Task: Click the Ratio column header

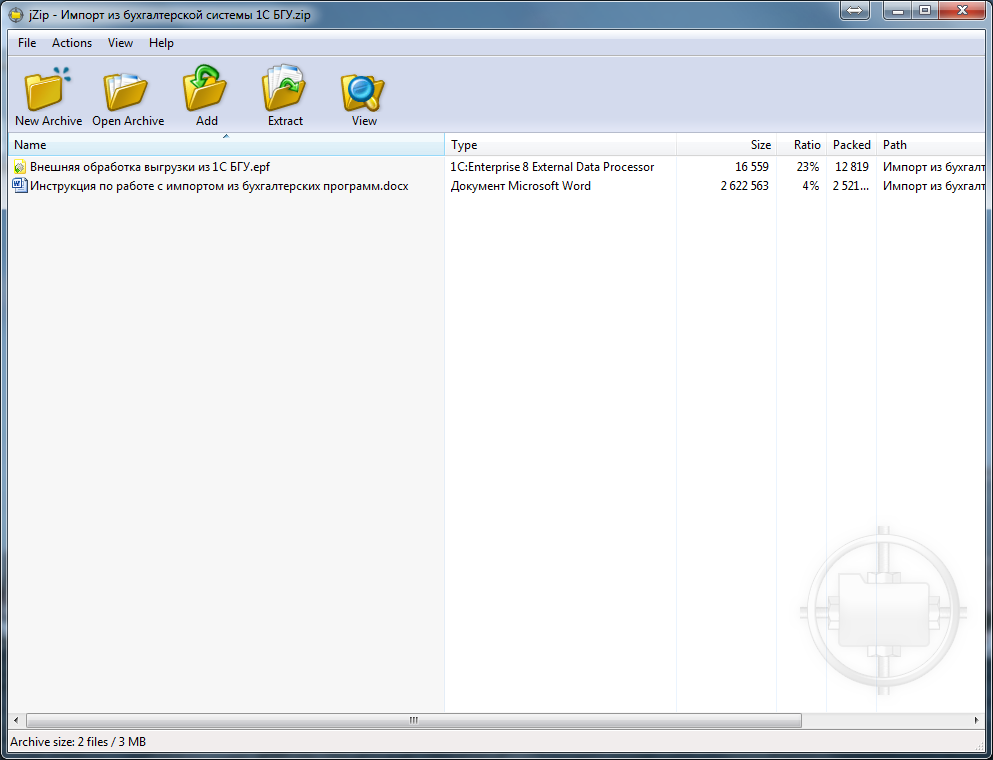Action: 801,145
